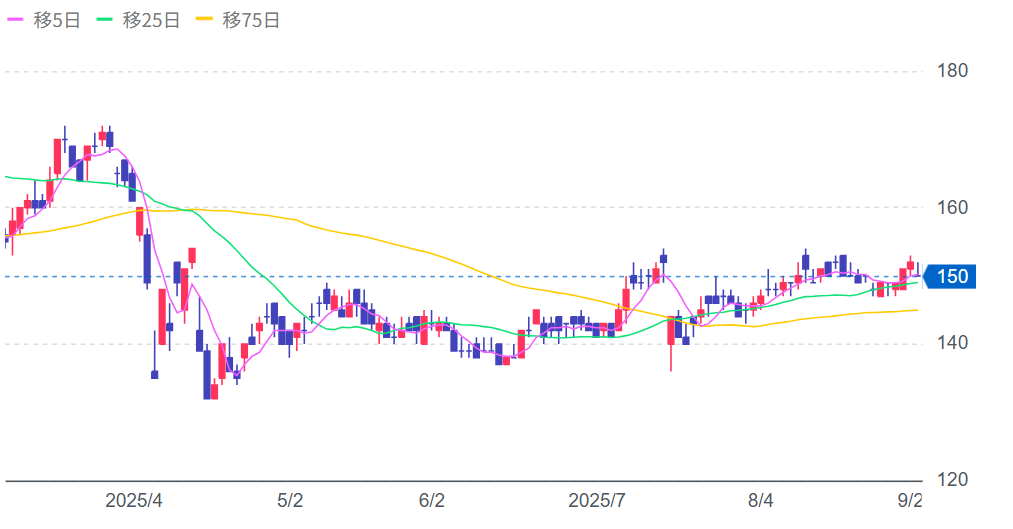This screenshot has width=1013, height=529.
Task: Select the 140 price axis label
Action: pyautogui.click(x=952, y=344)
